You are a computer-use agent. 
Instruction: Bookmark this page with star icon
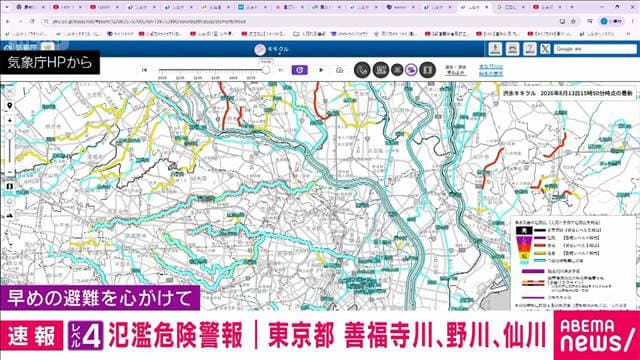(x=573, y=21)
